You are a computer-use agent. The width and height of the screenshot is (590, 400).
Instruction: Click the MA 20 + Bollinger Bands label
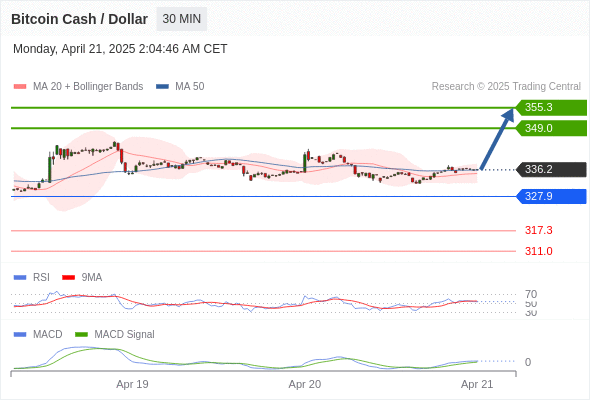(88, 87)
